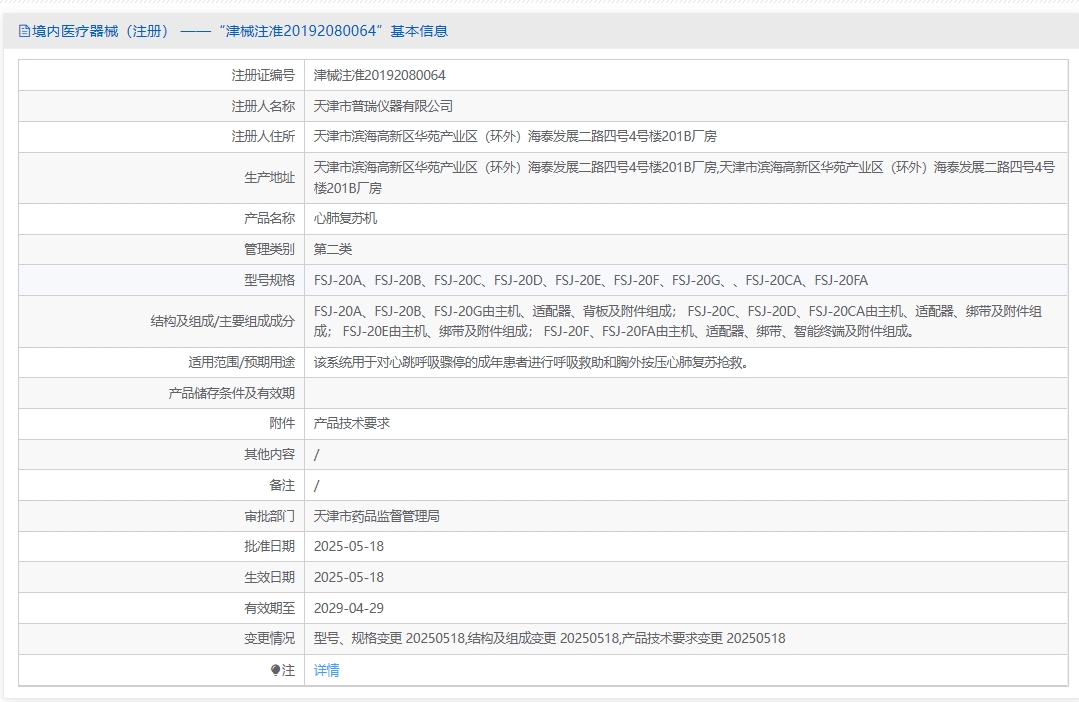The image size is (1079, 702).
Task: Click the 审批部门 label
Action: pos(269,516)
